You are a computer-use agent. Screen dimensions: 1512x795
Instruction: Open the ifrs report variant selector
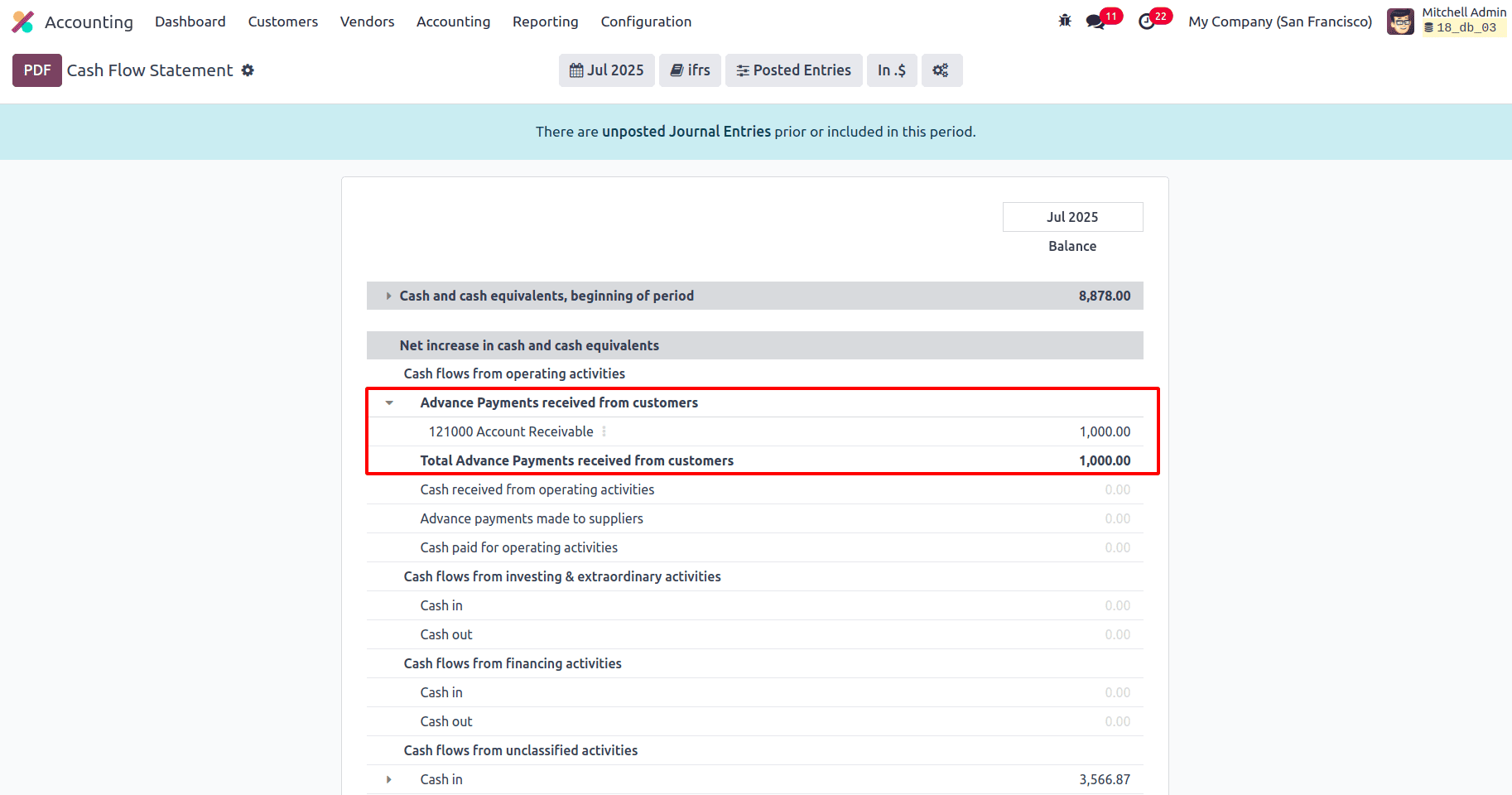690,70
